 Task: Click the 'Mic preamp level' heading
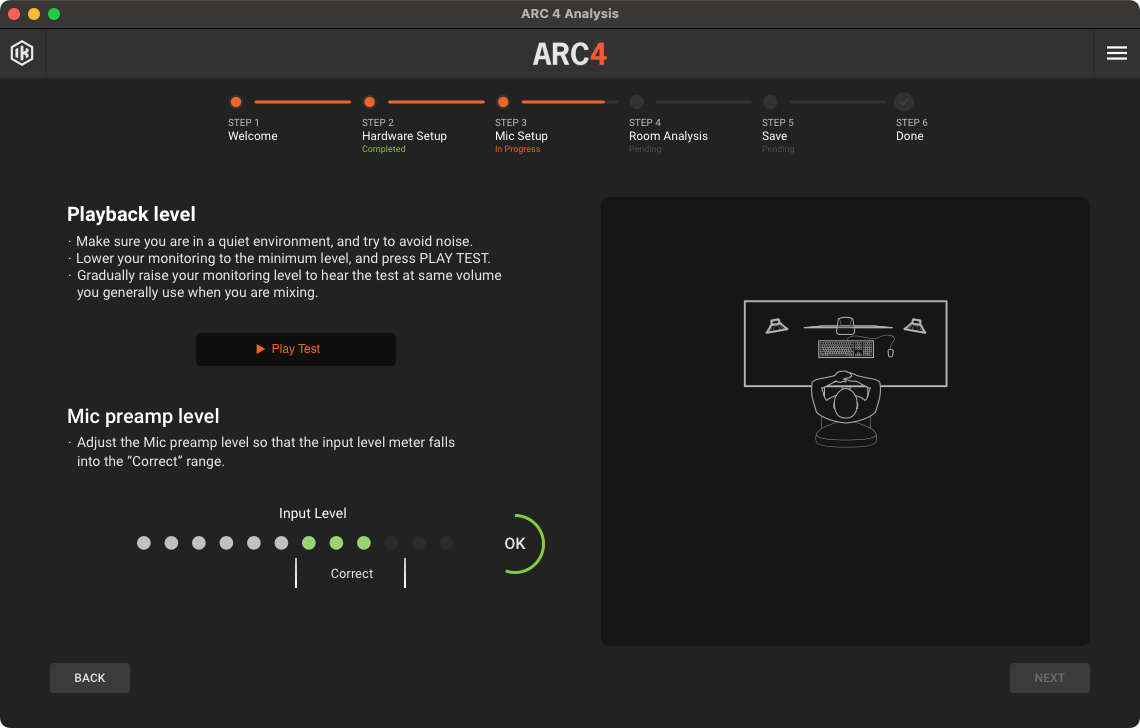pyautogui.click(x=143, y=416)
